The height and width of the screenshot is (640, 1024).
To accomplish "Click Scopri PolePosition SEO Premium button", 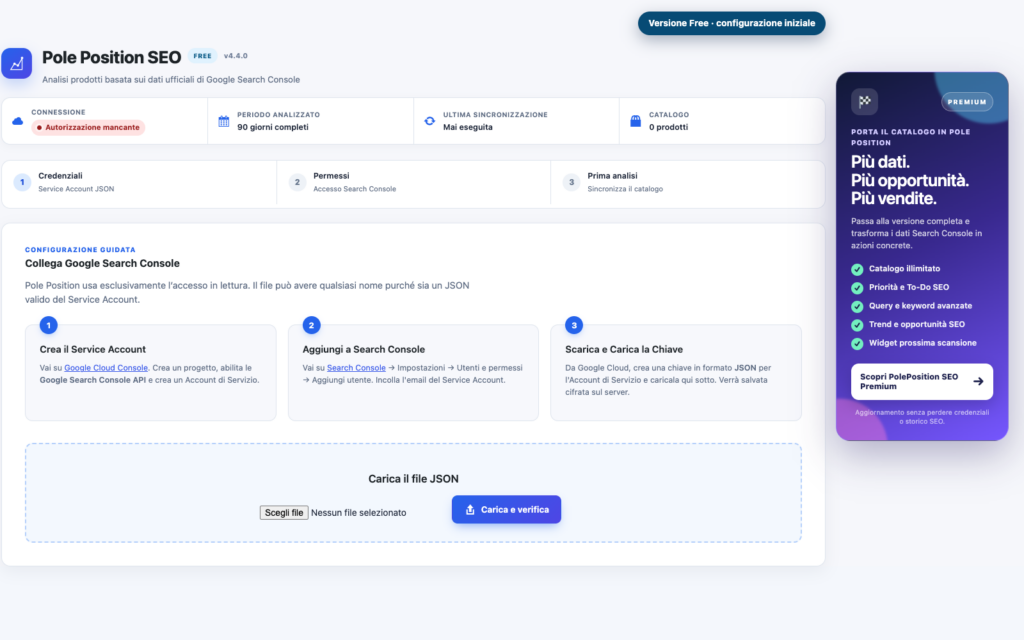I will pyautogui.click(x=921, y=381).
